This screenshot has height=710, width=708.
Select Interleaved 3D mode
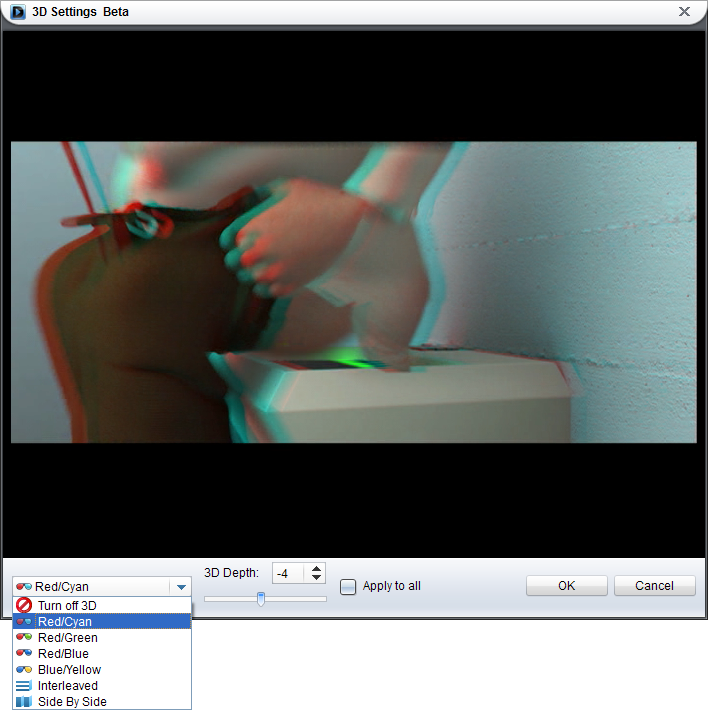[x=102, y=686]
